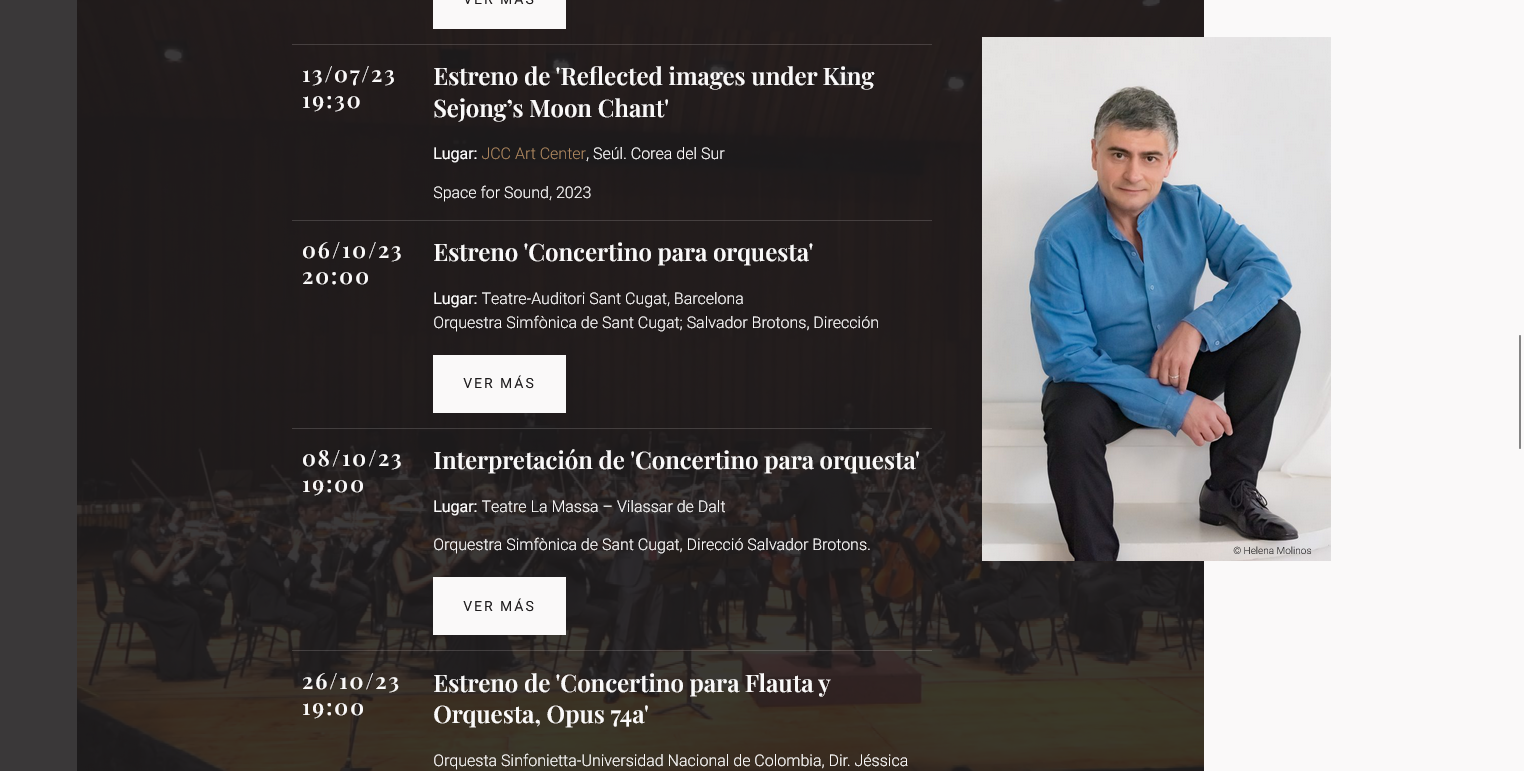Click the 'Space for Sound, 2023' text

tap(512, 193)
